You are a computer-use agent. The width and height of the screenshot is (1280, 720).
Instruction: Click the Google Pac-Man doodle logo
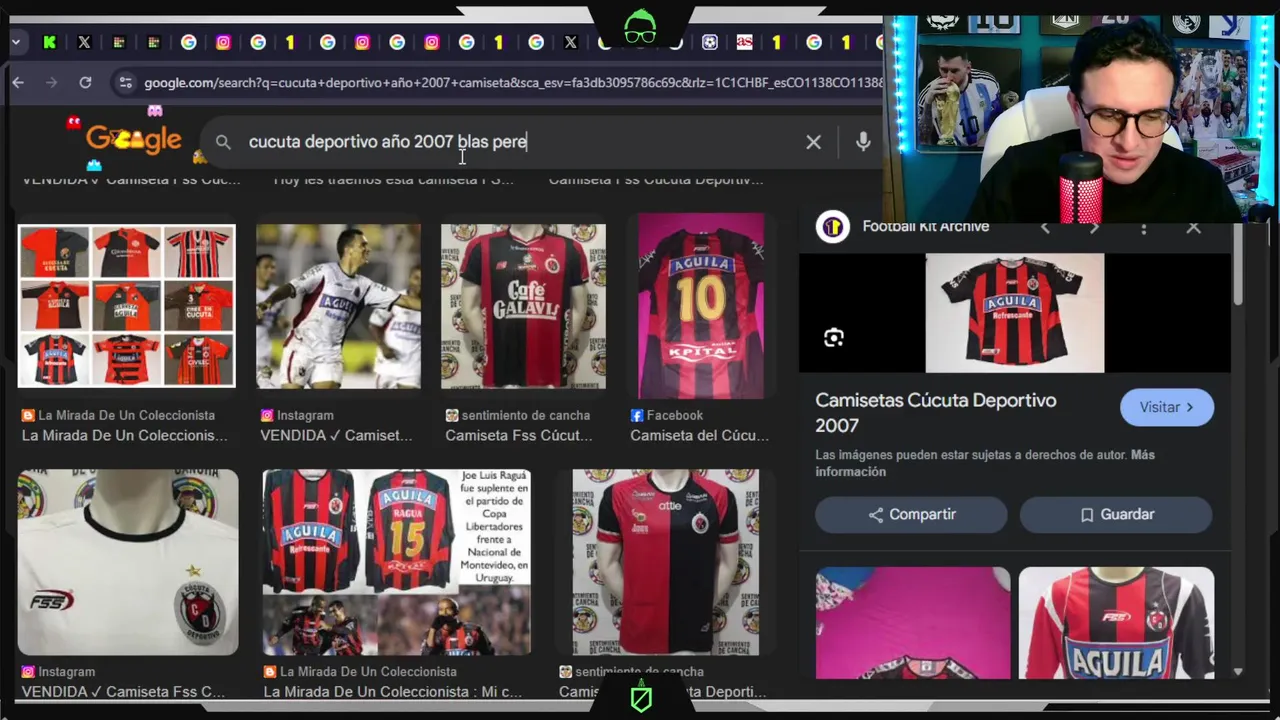coord(133,139)
